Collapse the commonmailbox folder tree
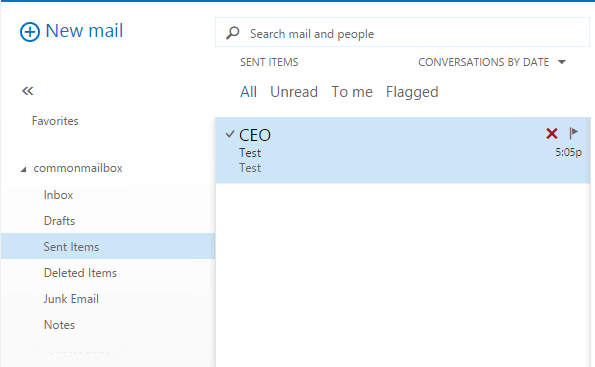Viewport: 595px width, 367px height. coord(24,169)
